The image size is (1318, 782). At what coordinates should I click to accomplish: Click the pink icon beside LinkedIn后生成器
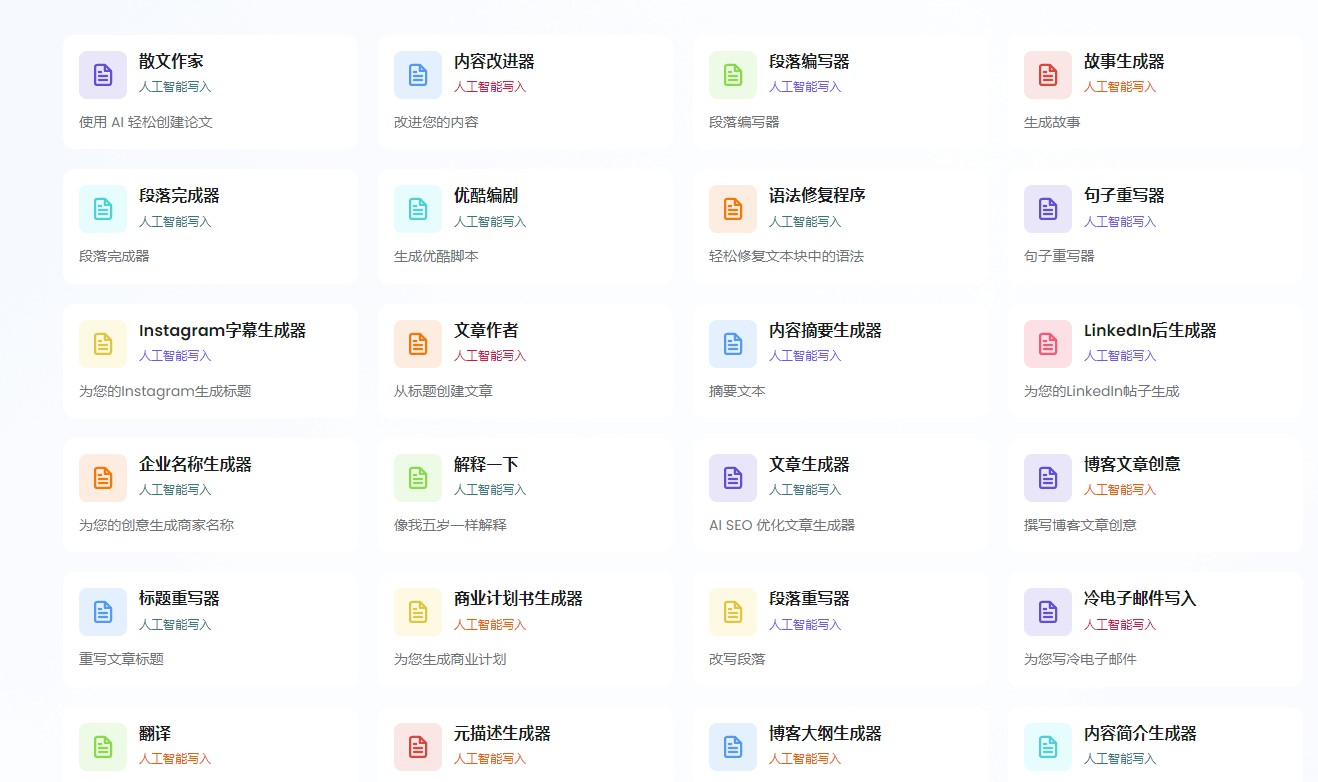click(x=1048, y=344)
